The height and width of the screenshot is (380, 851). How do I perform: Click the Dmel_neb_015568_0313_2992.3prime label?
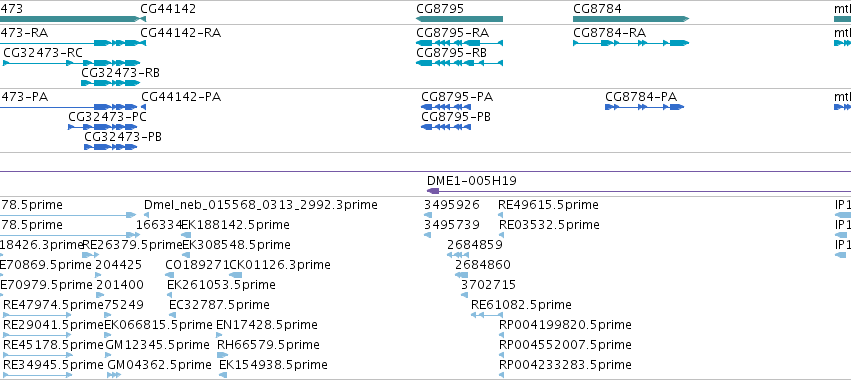click(x=261, y=205)
